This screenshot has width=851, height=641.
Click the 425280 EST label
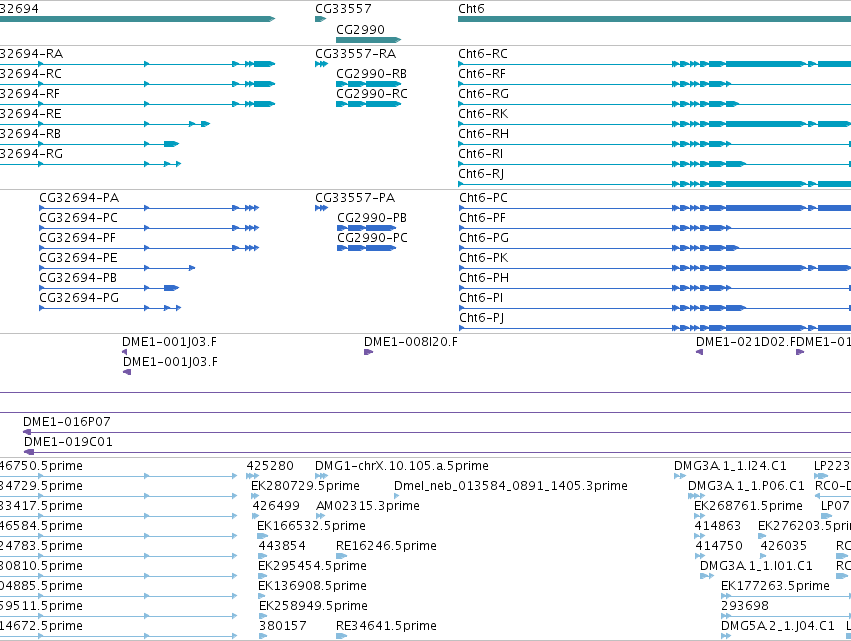coord(270,466)
